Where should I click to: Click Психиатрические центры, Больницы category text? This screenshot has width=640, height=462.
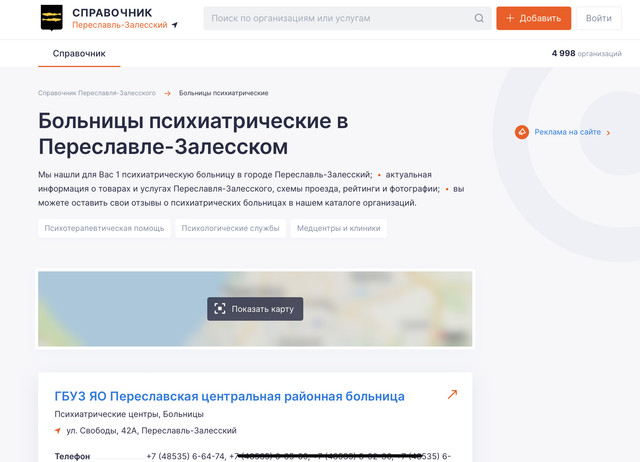(x=129, y=414)
